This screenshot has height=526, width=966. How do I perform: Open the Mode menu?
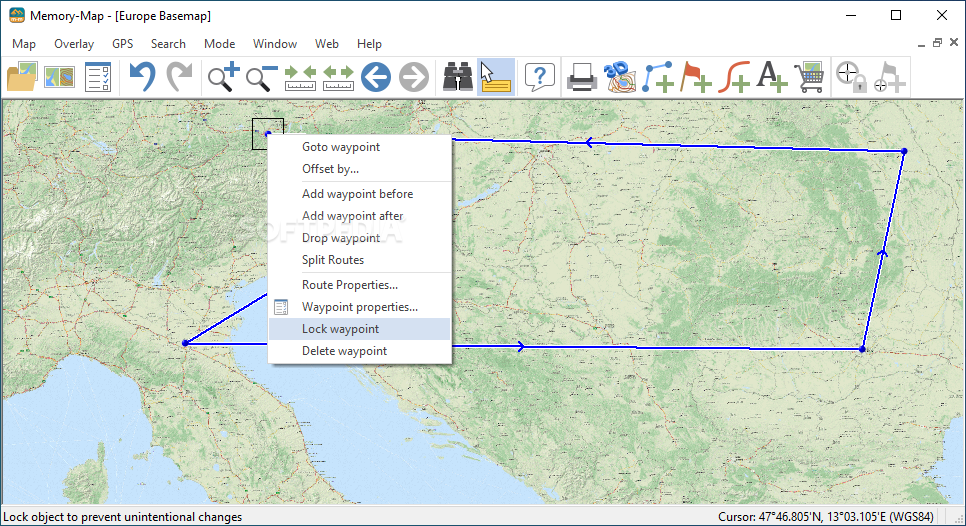click(219, 44)
